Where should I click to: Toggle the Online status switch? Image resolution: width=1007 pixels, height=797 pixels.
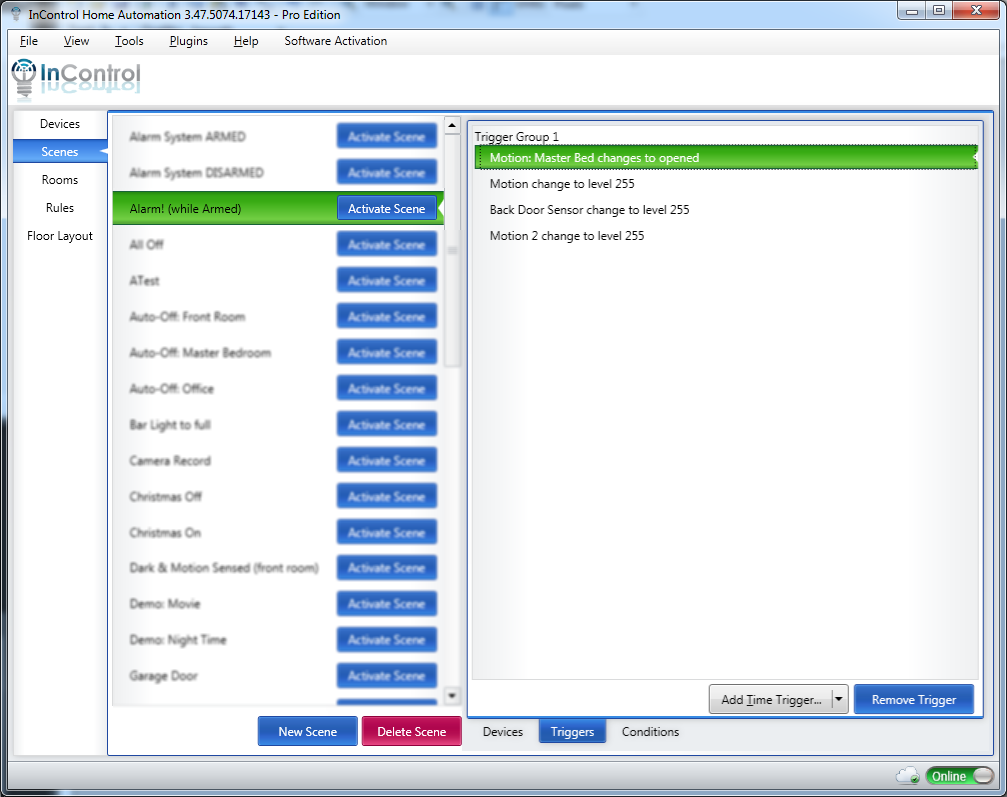959,776
